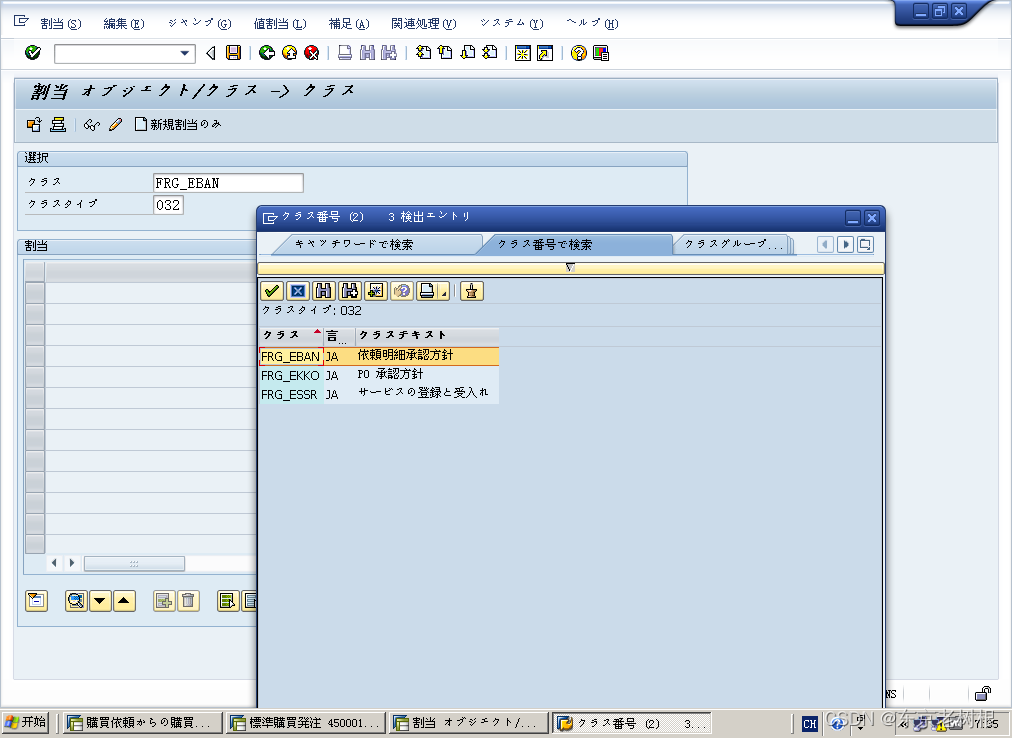This screenshot has width=1012, height=738.
Task: Click the クラス input field showing FRG_EBAN
Action: click(227, 182)
